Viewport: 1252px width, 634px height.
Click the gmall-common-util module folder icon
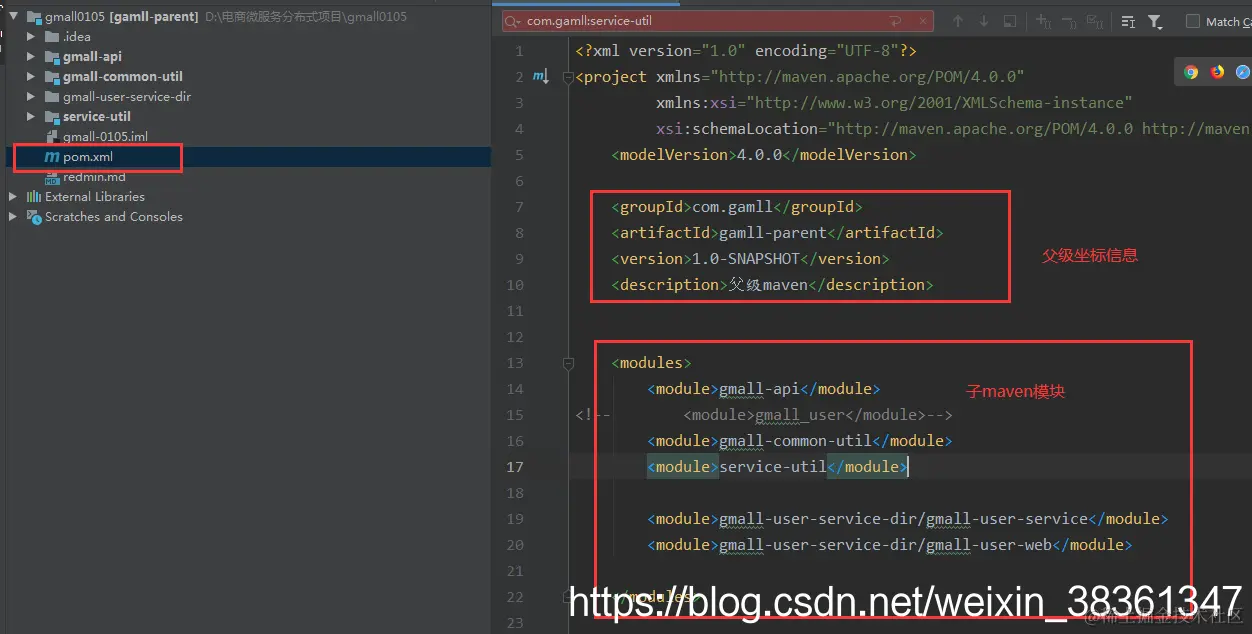coord(52,77)
